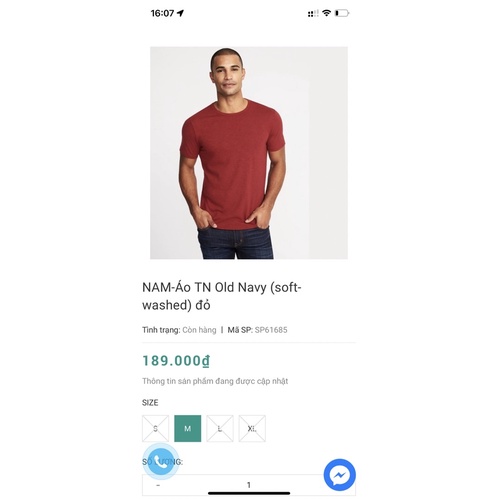Select size L option
The height and width of the screenshot is (499, 499).
[x=220, y=428]
